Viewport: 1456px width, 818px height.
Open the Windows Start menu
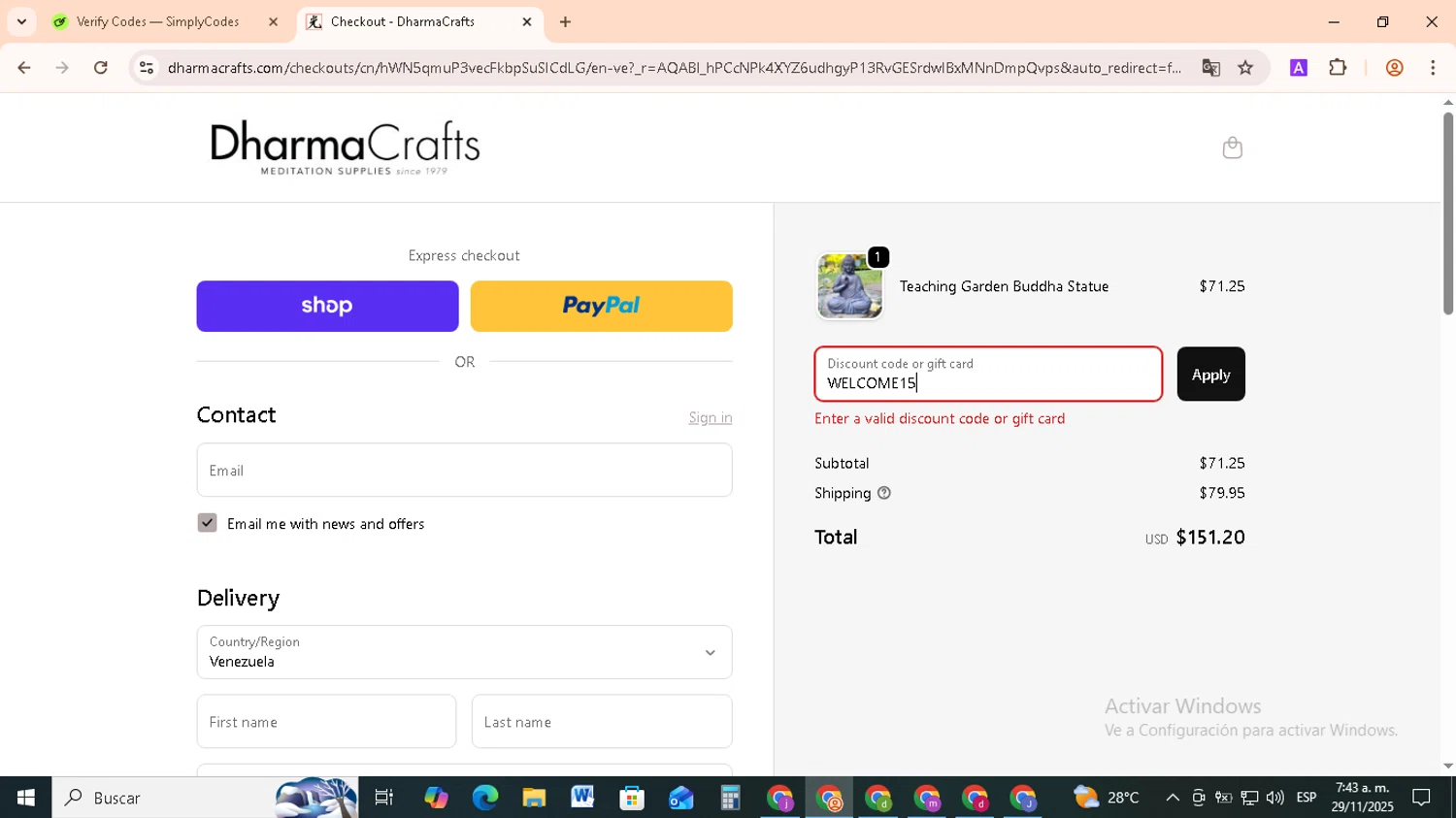click(26, 798)
